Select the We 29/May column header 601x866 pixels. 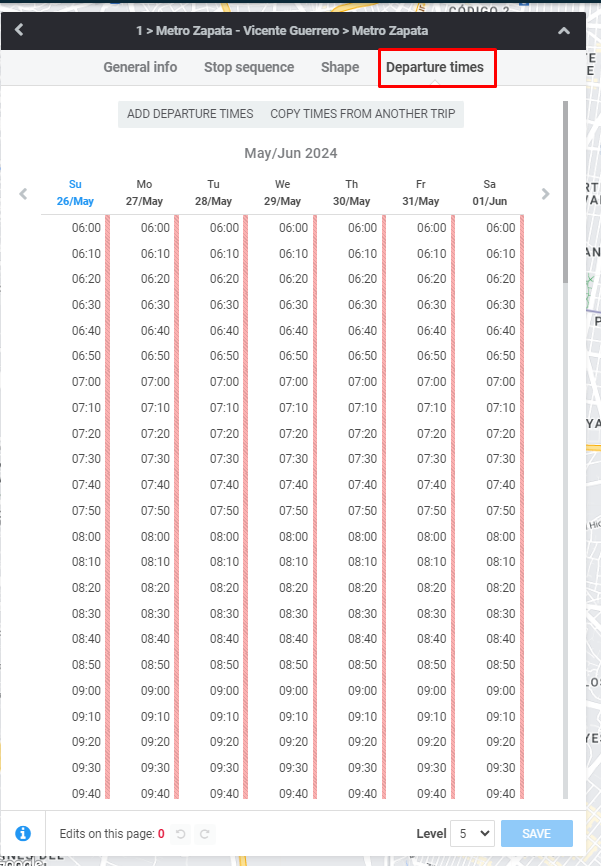click(282, 193)
